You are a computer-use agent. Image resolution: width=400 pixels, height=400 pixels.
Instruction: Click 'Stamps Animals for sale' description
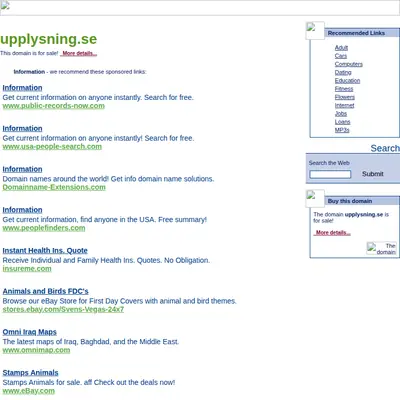click(89, 382)
